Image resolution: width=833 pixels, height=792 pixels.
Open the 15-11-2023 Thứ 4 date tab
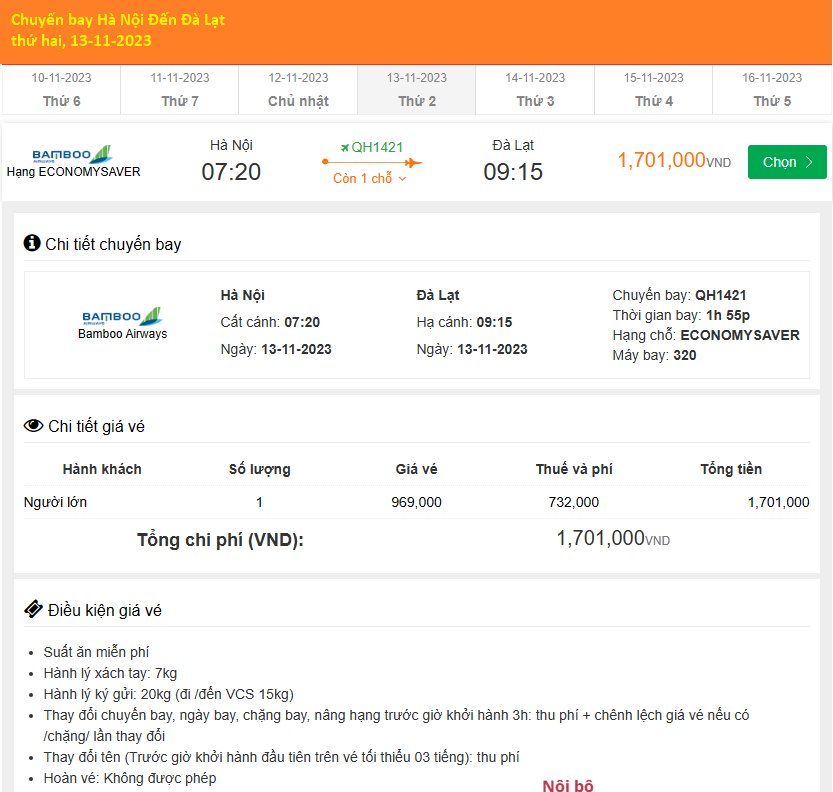tap(654, 90)
